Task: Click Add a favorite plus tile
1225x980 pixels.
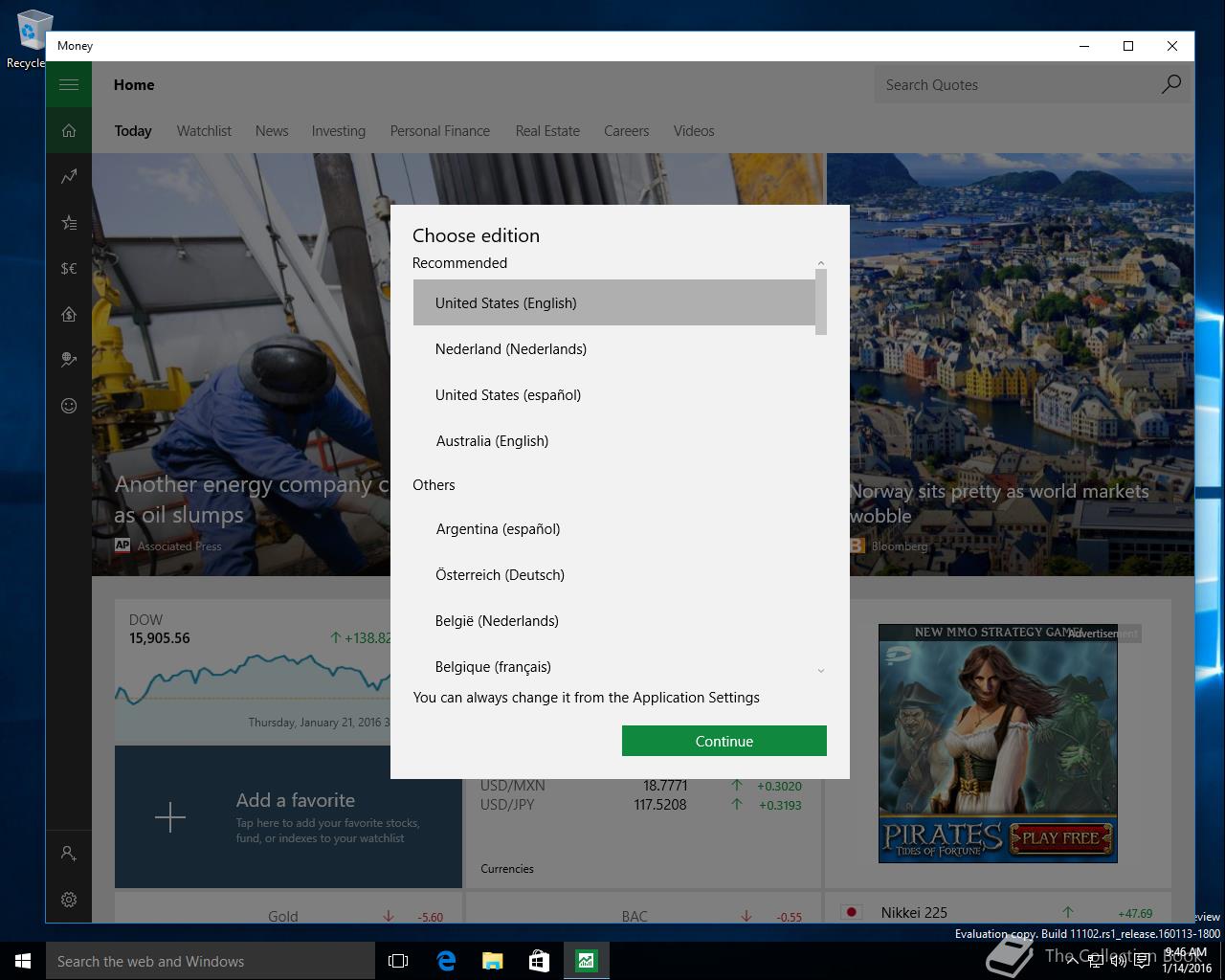Action: pos(288,817)
